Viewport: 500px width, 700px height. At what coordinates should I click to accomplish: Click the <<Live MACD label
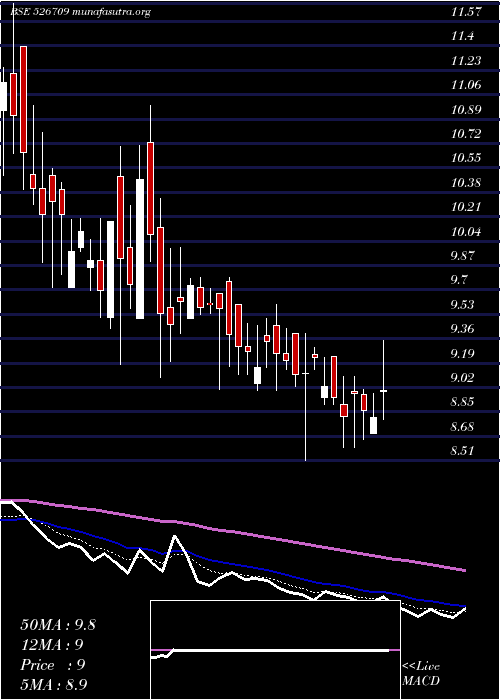click(x=421, y=674)
